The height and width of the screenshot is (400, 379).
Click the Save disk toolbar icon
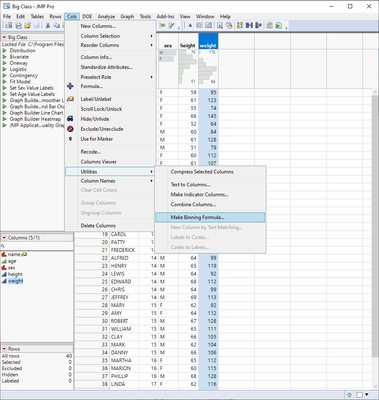click(37, 26)
